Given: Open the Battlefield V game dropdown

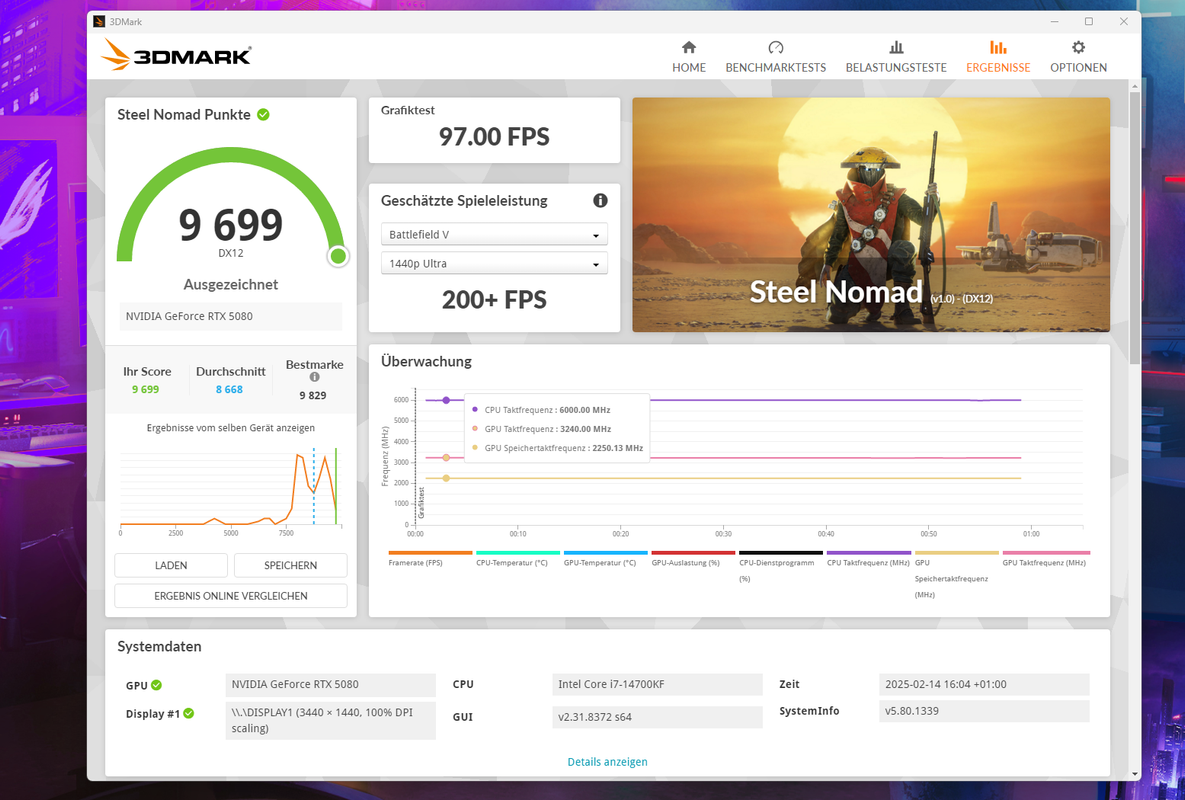Looking at the screenshot, I should [494, 234].
